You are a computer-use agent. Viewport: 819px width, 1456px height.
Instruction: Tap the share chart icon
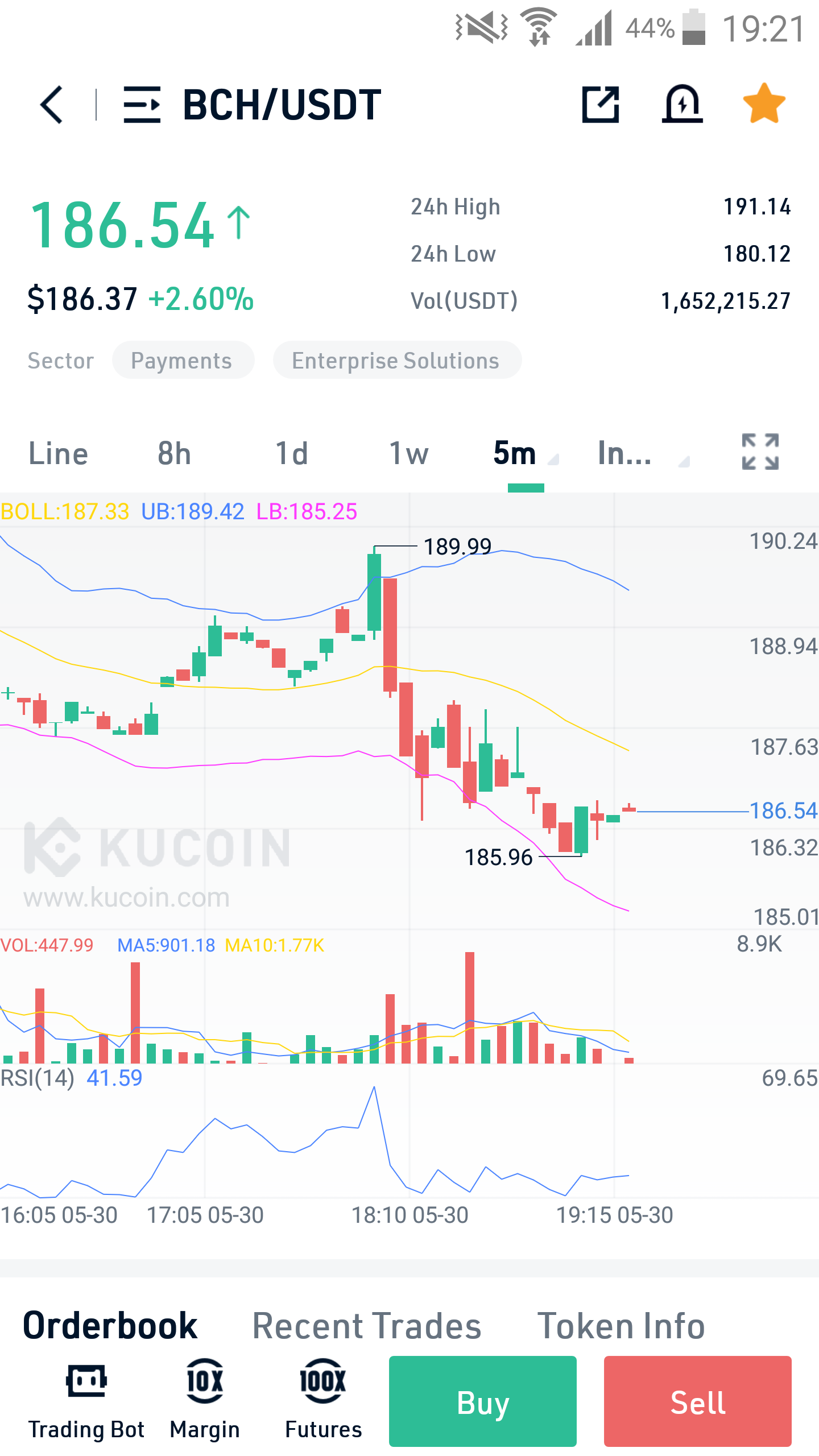(601, 105)
